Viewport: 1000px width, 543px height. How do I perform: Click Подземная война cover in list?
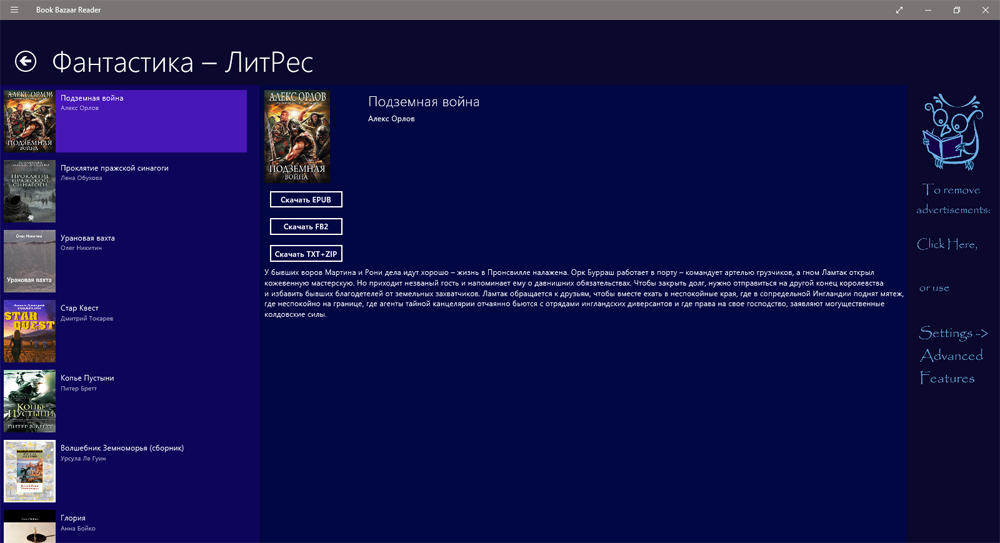29,121
